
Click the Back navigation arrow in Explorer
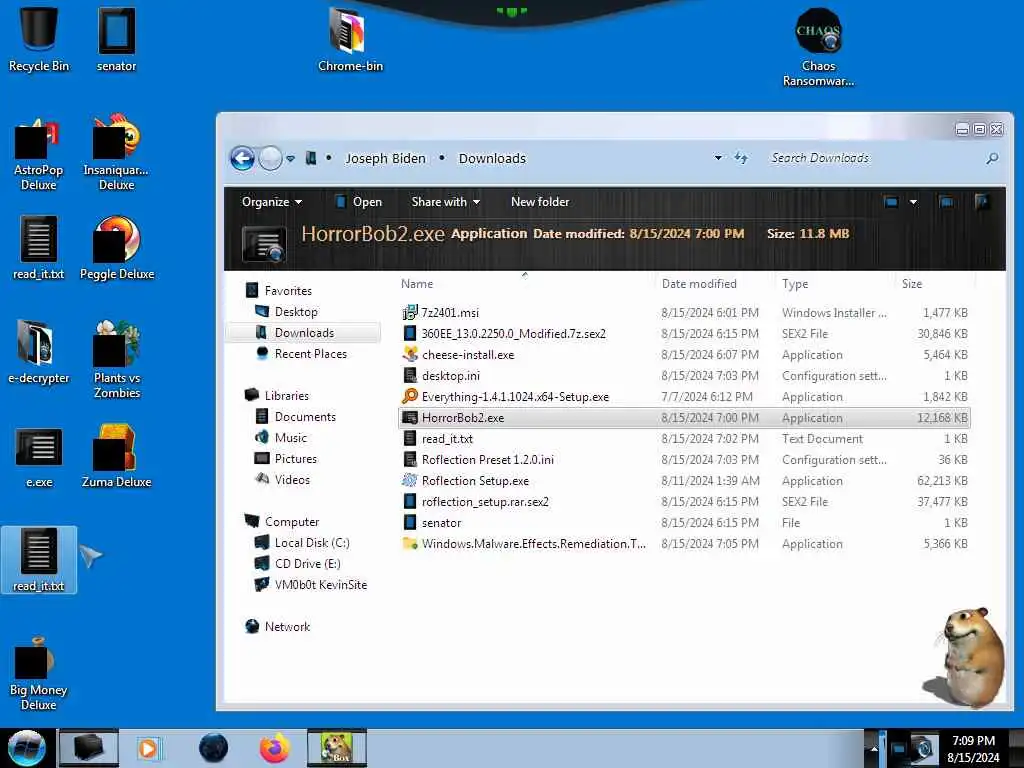pyautogui.click(x=242, y=158)
